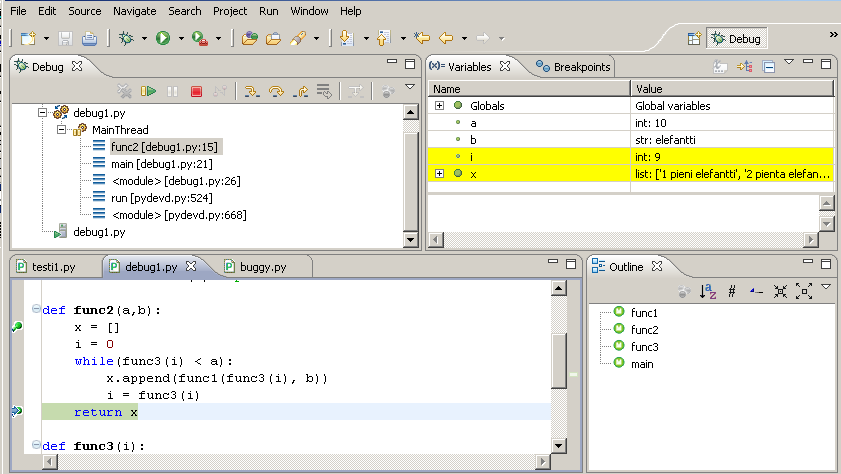Toggle alphabetical sort in Outline view
Viewport: 841px width, 474px height.
708,291
